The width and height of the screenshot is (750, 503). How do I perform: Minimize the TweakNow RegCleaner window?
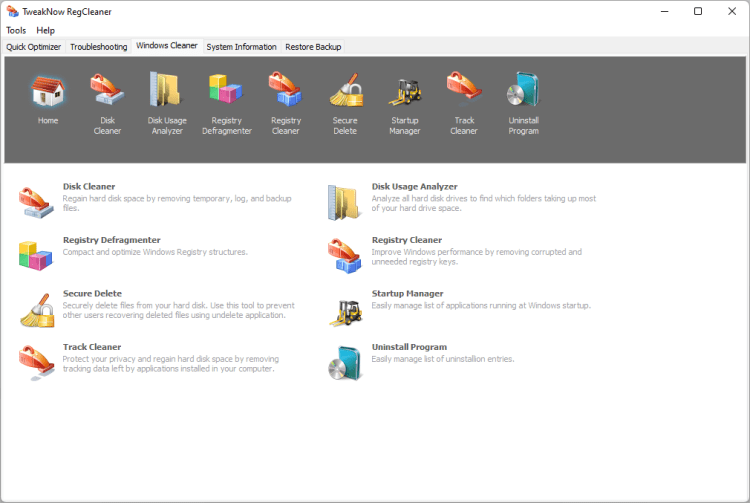[x=664, y=11]
